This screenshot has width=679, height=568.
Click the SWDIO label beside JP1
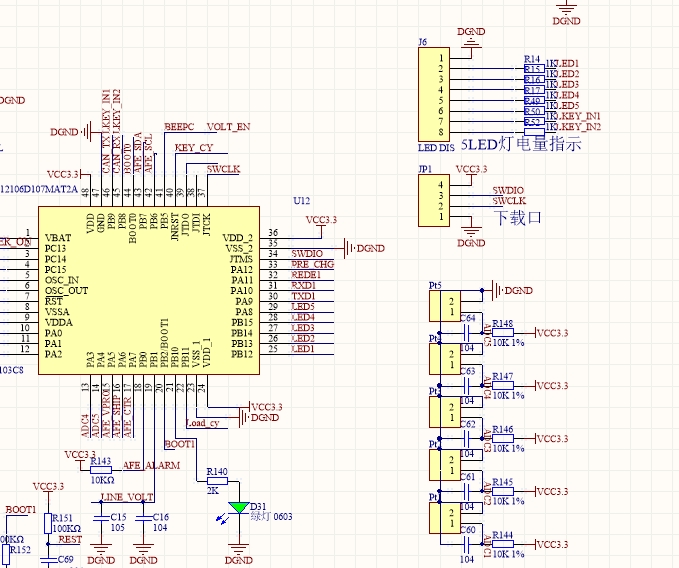click(508, 190)
